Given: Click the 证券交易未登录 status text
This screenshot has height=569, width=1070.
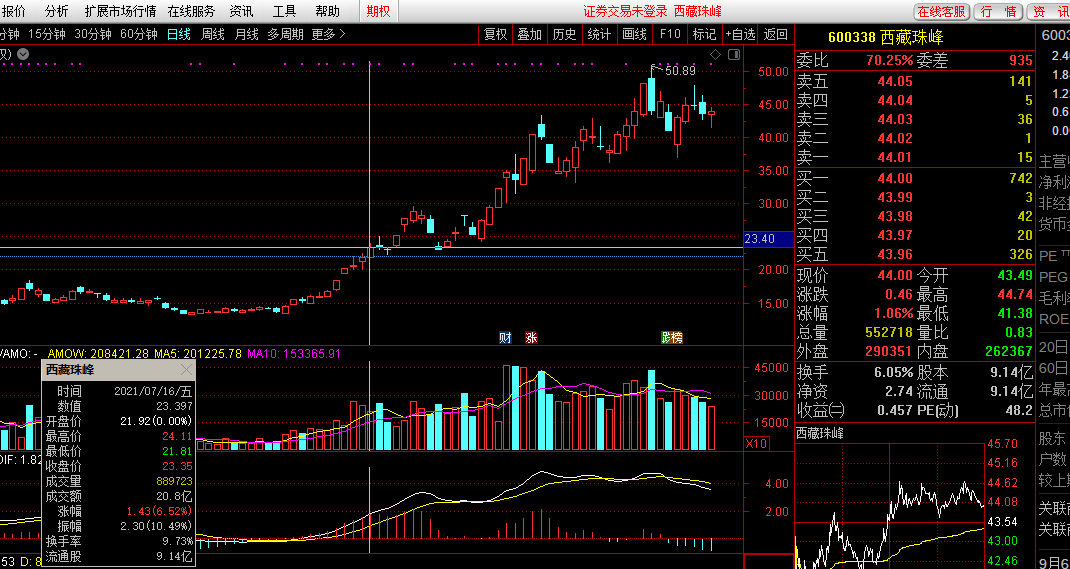Looking at the screenshot, I should tap(625, 11).
